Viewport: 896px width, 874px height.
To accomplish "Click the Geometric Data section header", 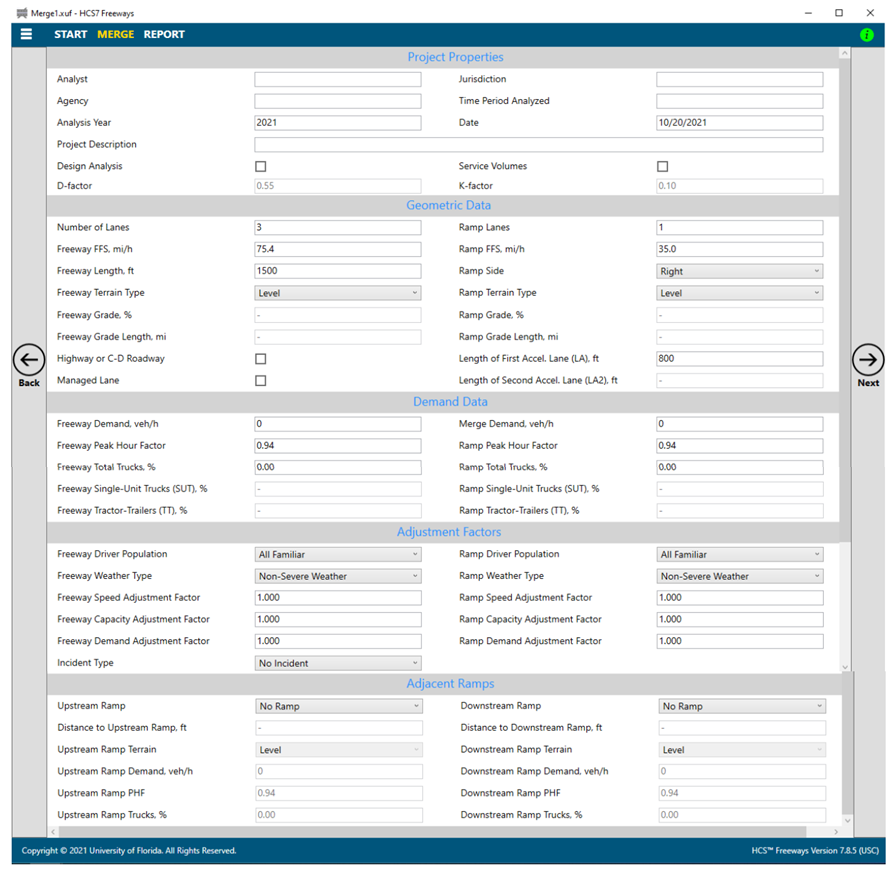I will click(x=449, y=205).
